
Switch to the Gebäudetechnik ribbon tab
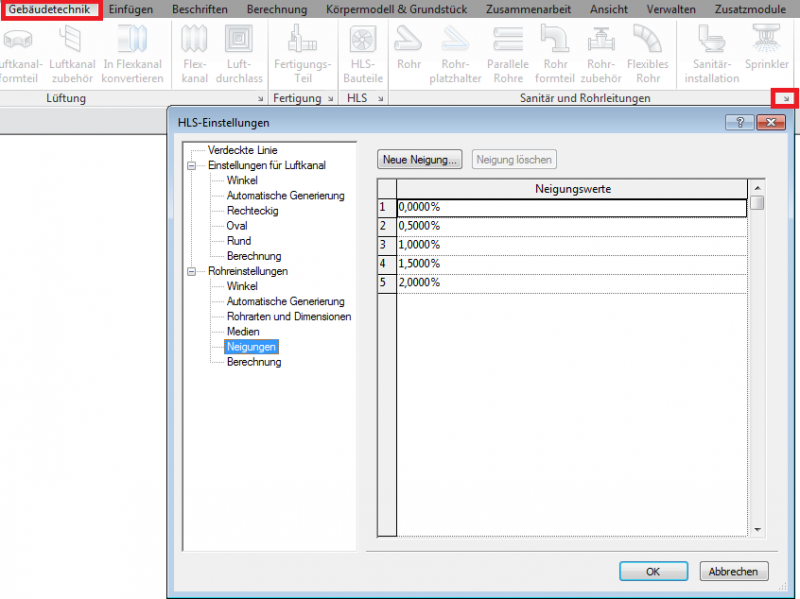pos(51,9)
